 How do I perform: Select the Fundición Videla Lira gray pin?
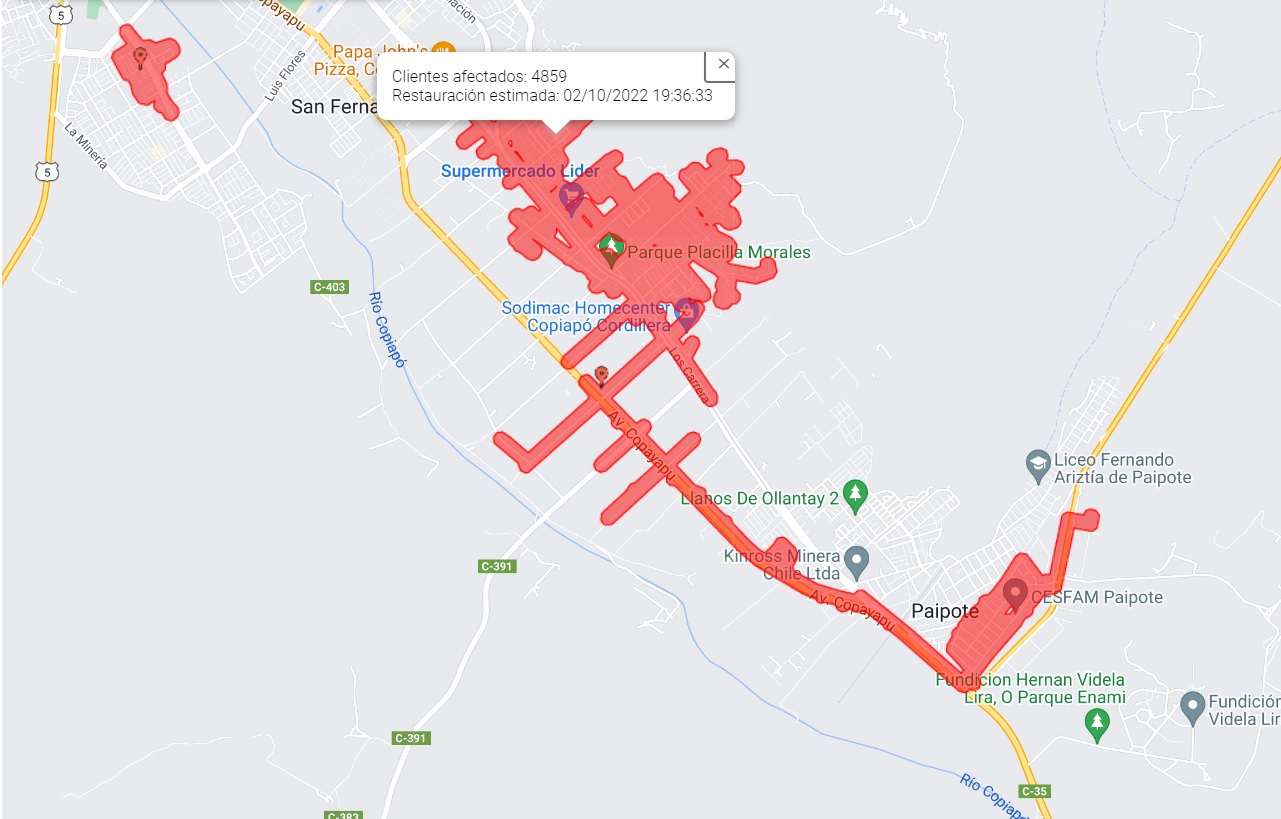[x=1191, y=706]
